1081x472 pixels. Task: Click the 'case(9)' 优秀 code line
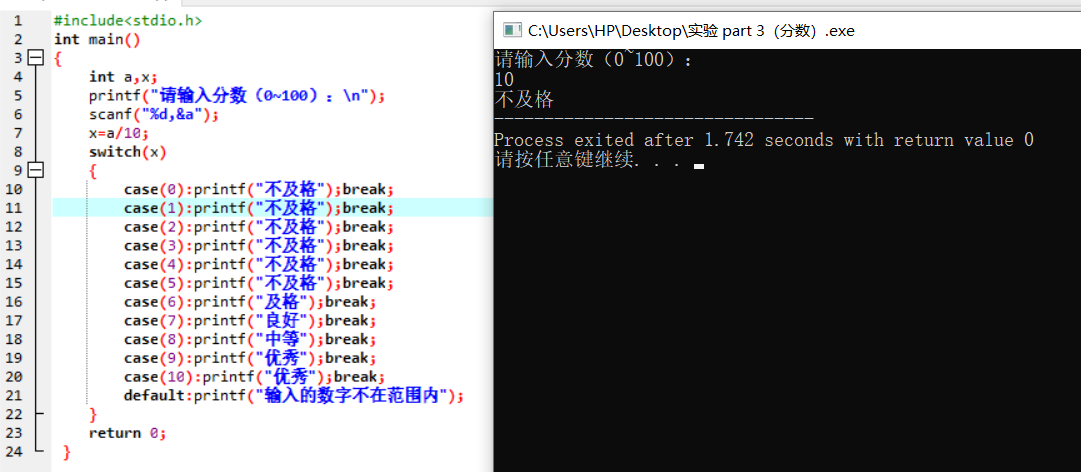coord(250,358)
